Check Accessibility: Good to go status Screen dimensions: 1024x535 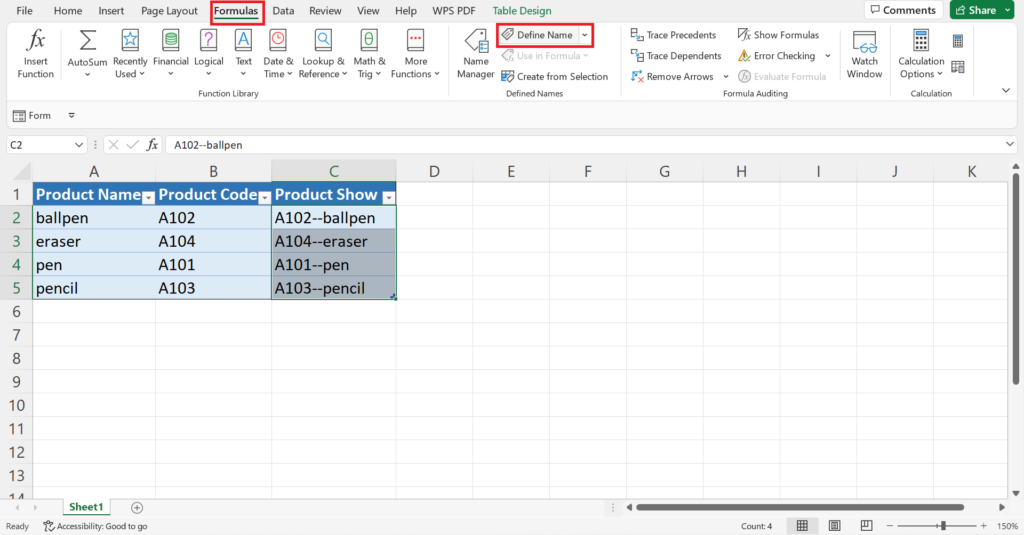click(x=95, y=526)
